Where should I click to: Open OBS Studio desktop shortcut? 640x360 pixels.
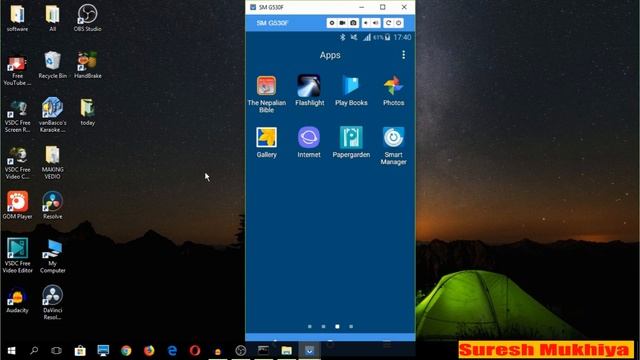pyautogui.click(x=87, y=18)
